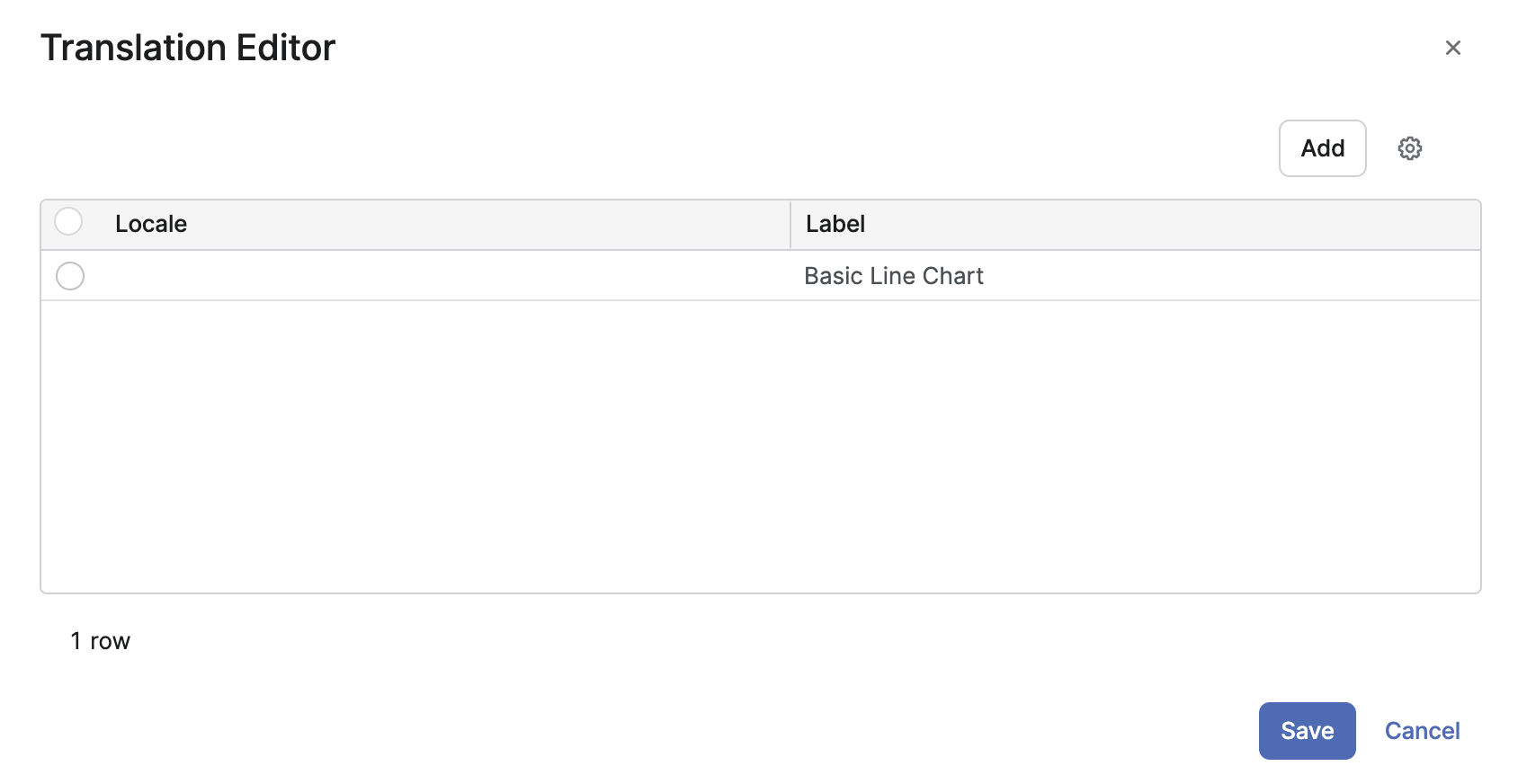Click blank row space right of Basic Line Chart
This screenshot has width=1518, height=784.
click(1232, 276)
